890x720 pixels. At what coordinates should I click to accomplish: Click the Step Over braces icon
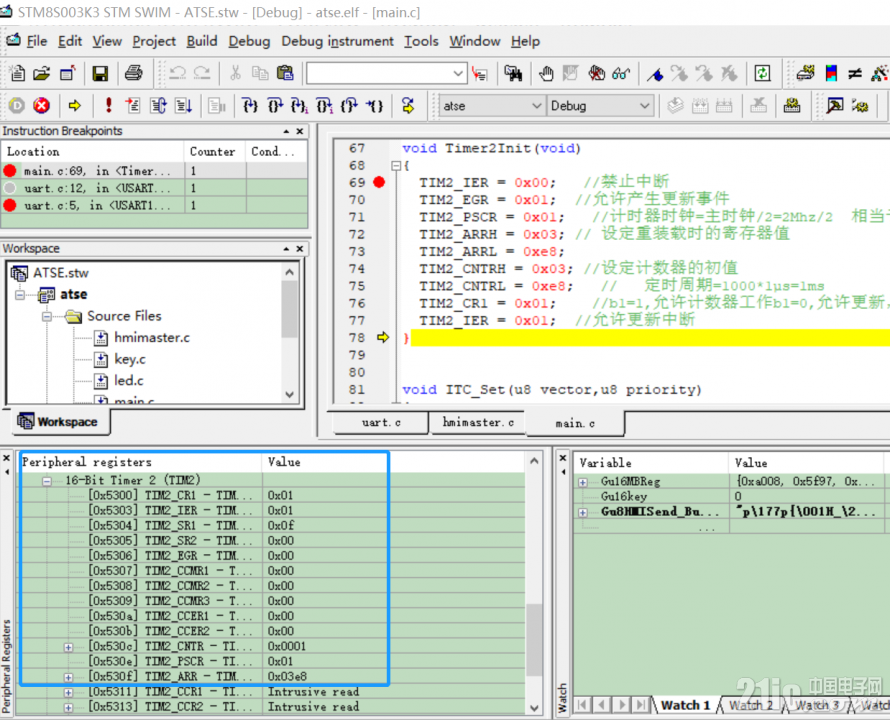tap(275, 106)
